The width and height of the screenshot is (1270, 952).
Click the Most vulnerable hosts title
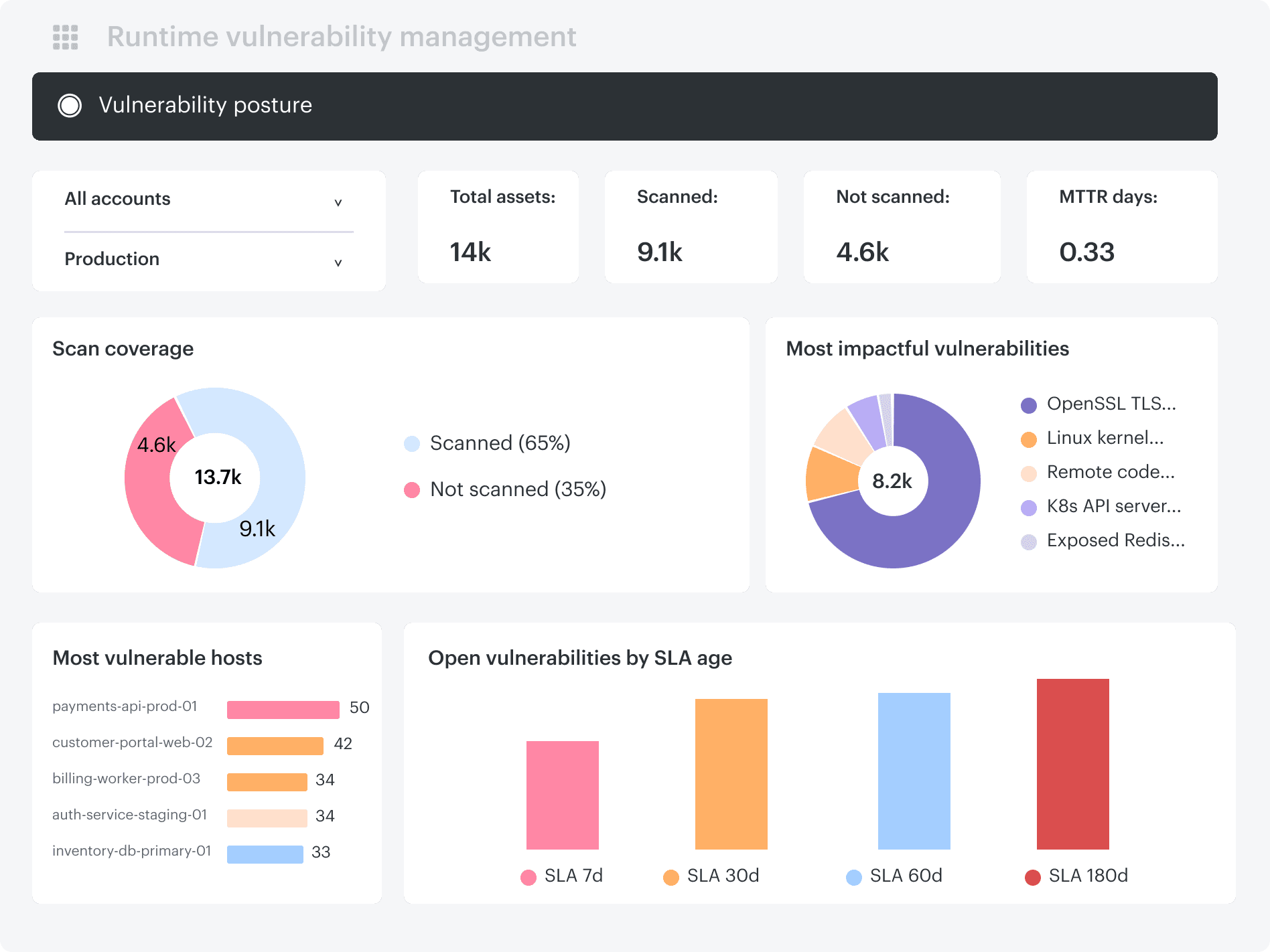point(157,658)
